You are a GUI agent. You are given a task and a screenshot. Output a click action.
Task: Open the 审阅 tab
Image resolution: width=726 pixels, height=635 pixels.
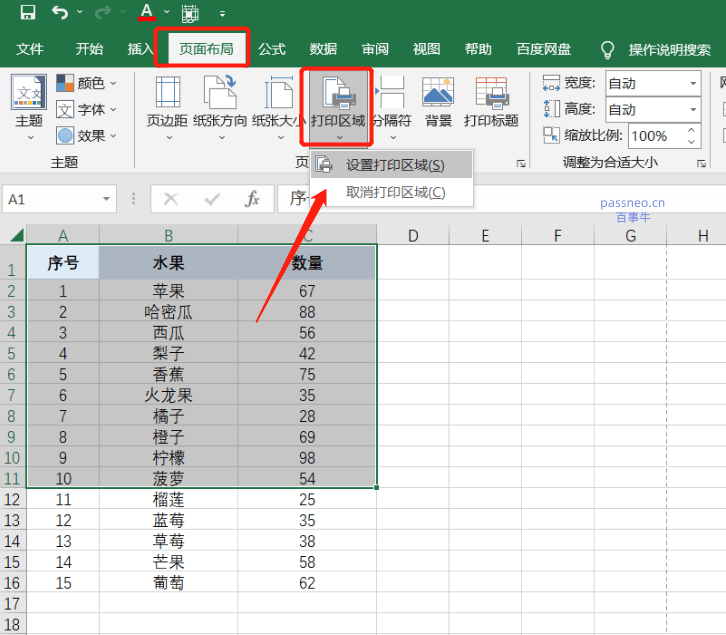coord(375,49)
